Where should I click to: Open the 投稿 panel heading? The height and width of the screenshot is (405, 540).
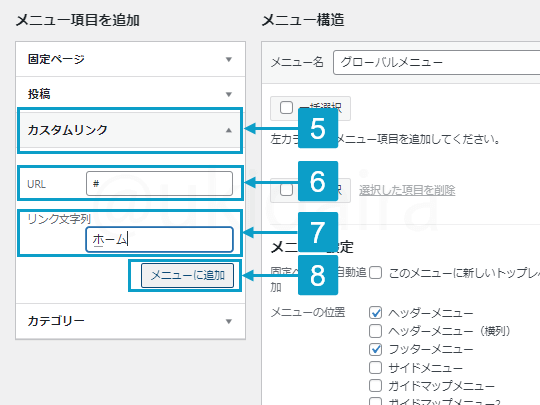pyautogui.click(x=130, y=94)
